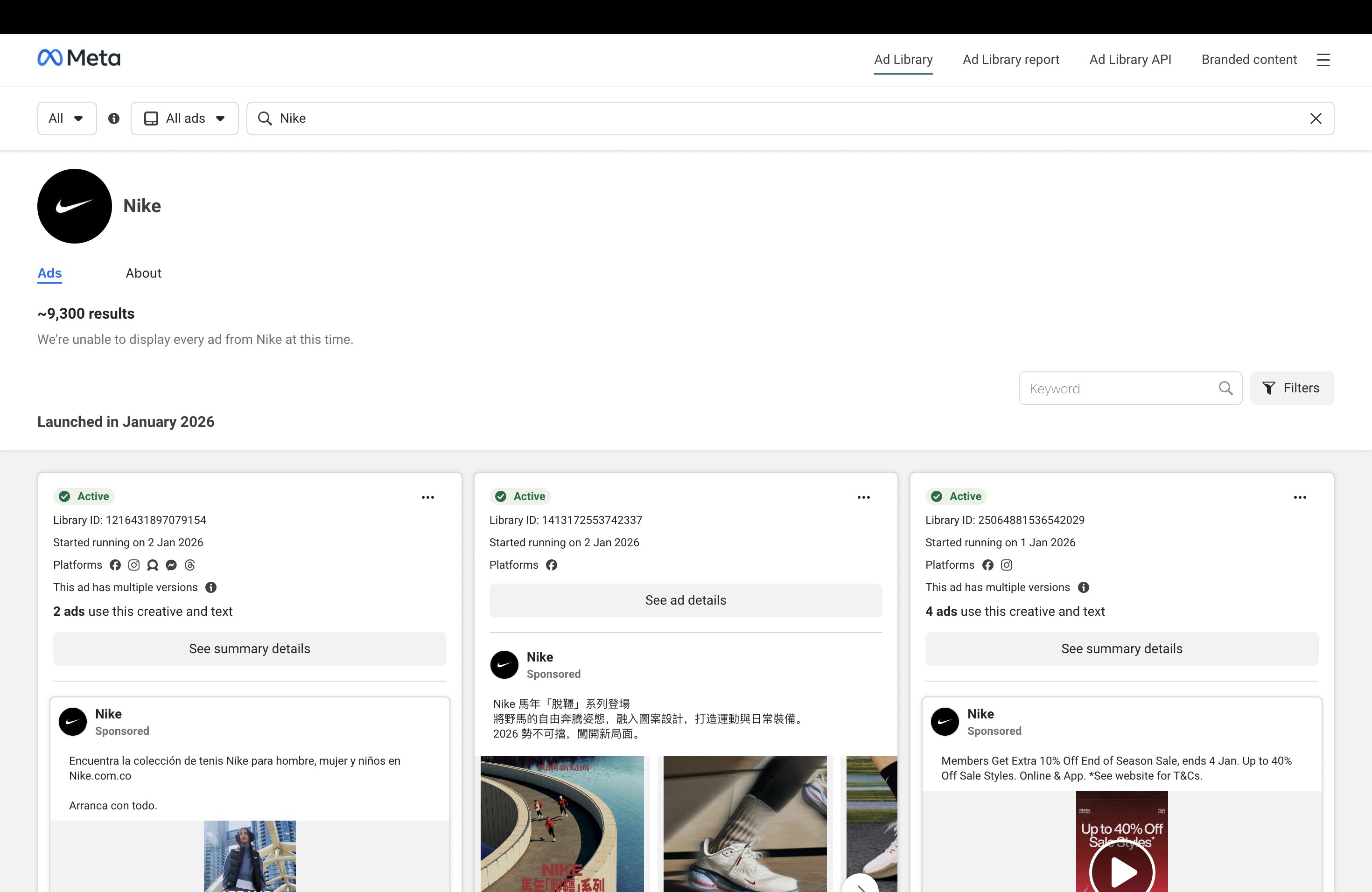
Task: Switch to the About tab
Action: point(143,273)
